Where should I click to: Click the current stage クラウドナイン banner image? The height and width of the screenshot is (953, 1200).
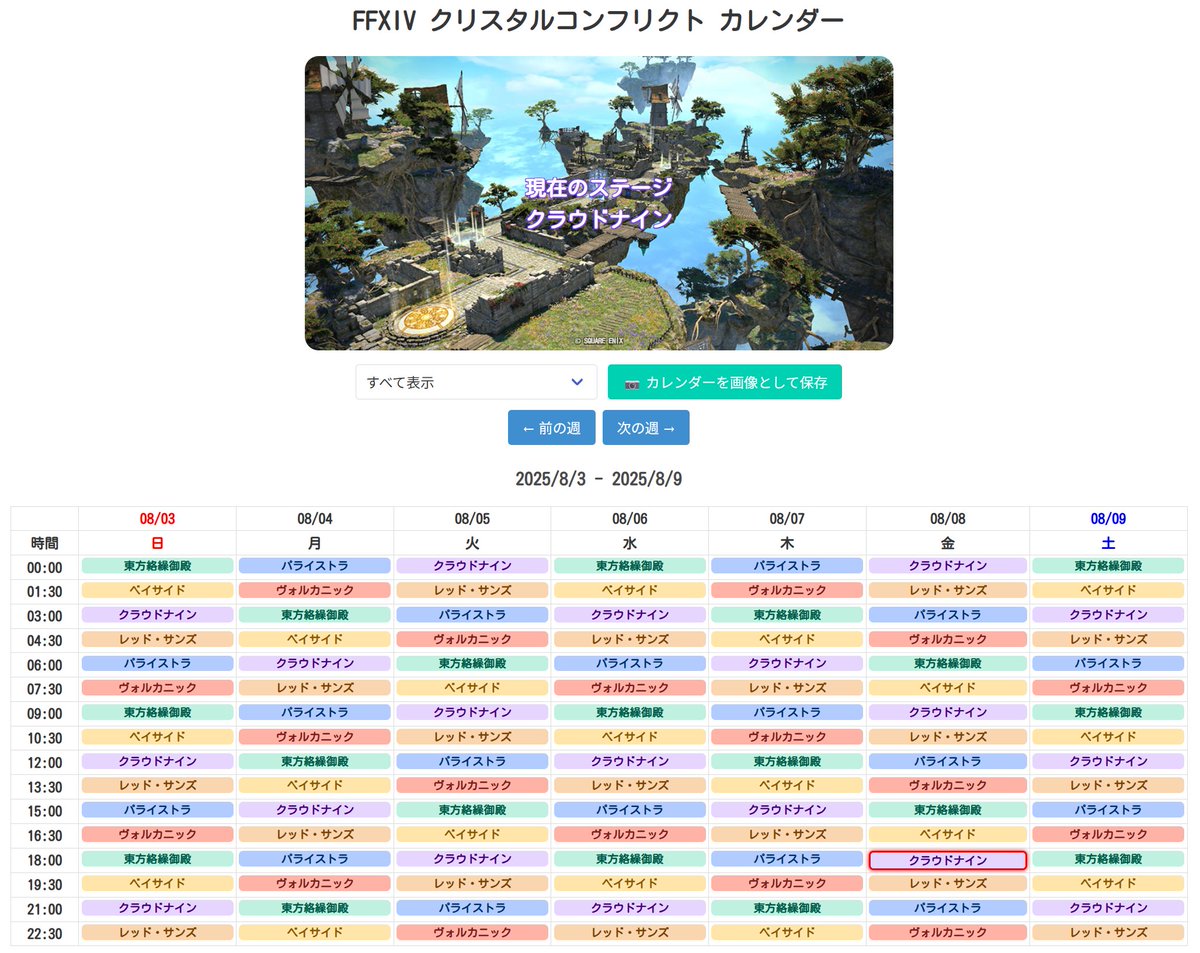tap(599, 203)
